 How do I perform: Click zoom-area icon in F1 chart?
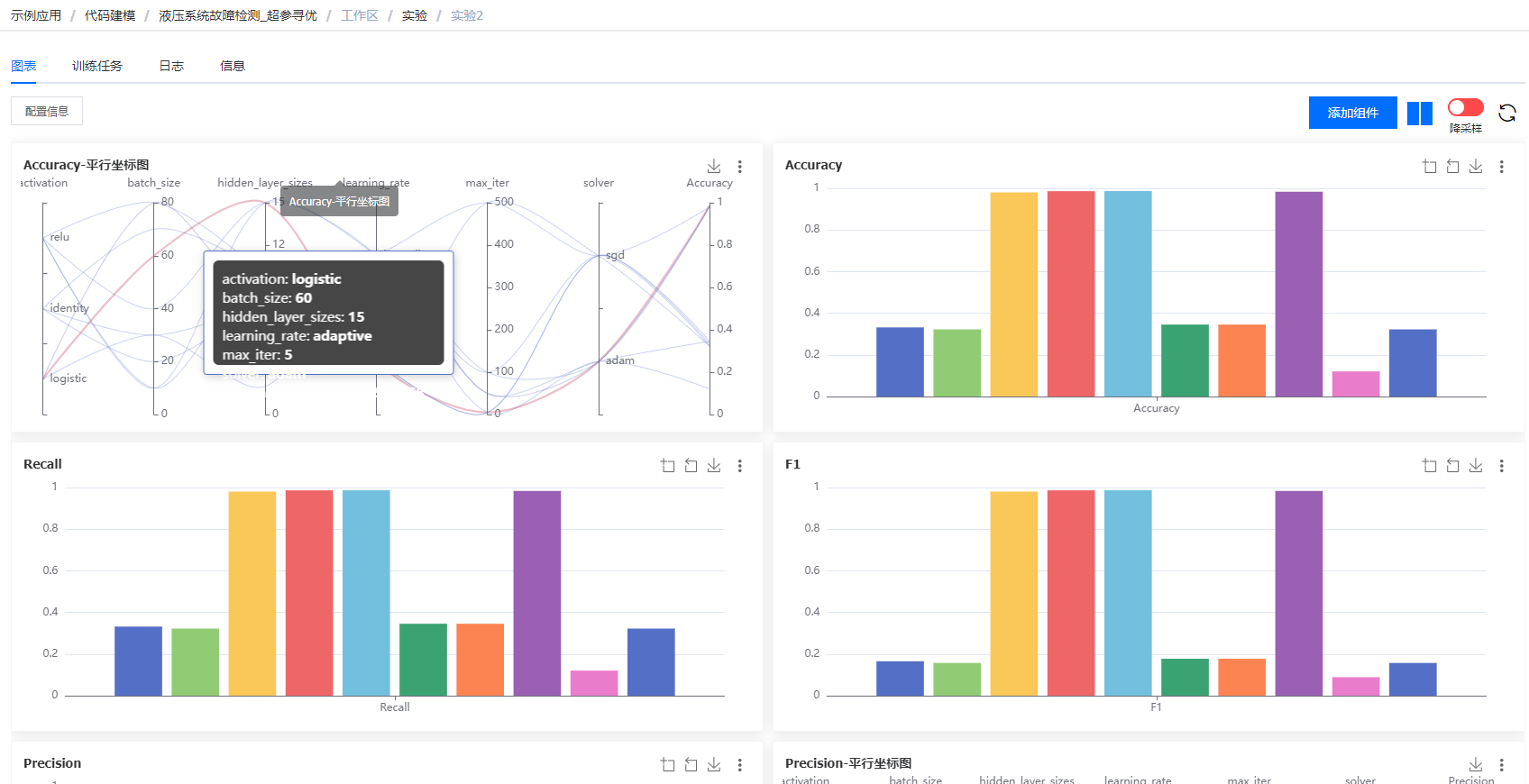pyautogui.click(x=1430, y=466)
